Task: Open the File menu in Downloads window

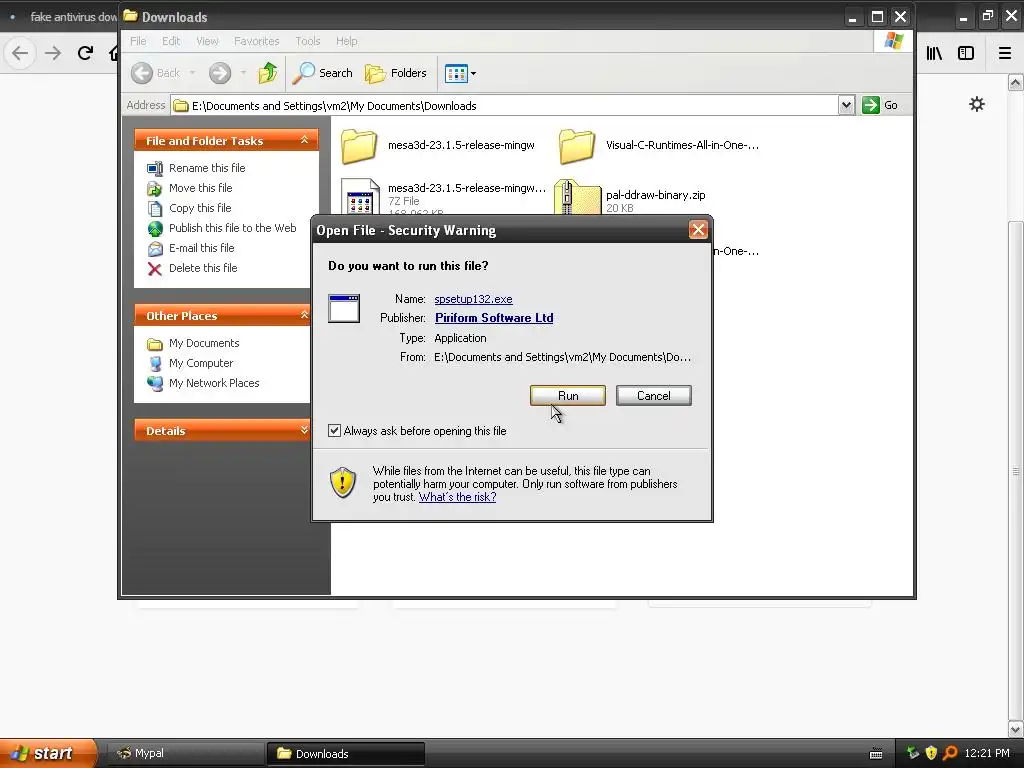Action: click(138, 41)
